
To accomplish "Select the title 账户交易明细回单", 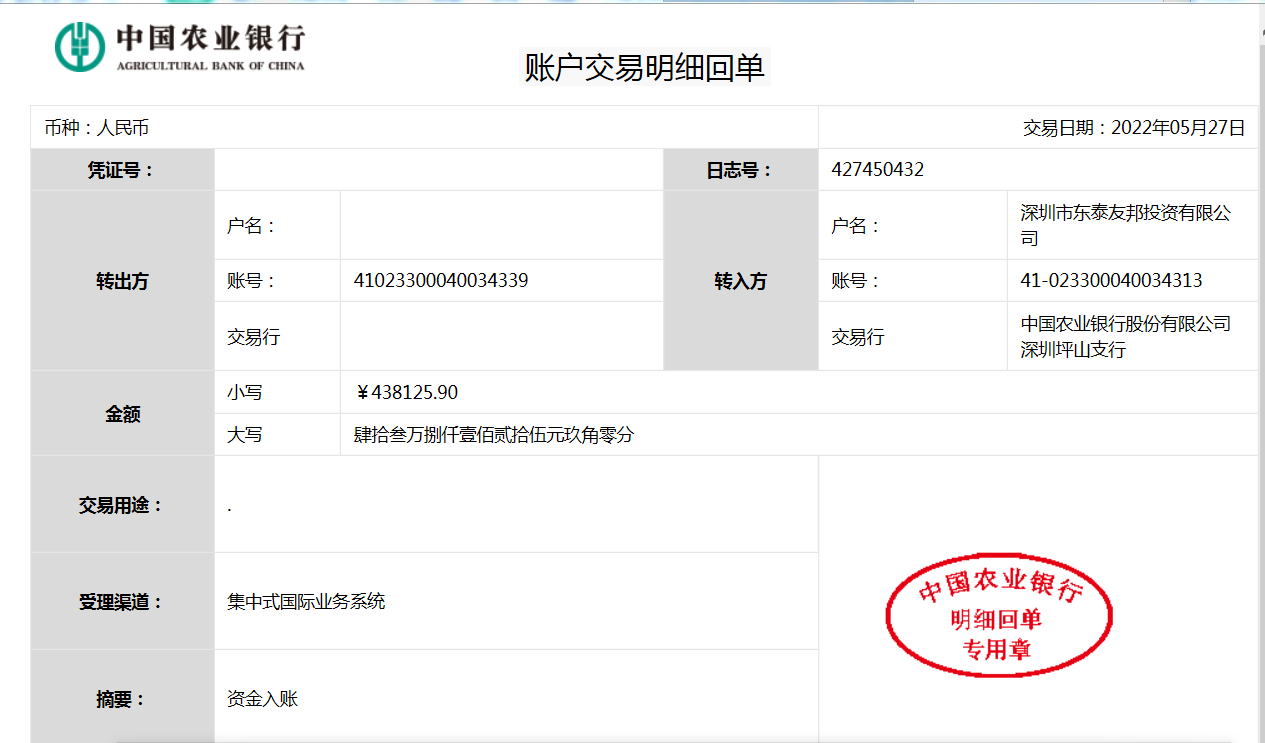I will tap(645, 67).
